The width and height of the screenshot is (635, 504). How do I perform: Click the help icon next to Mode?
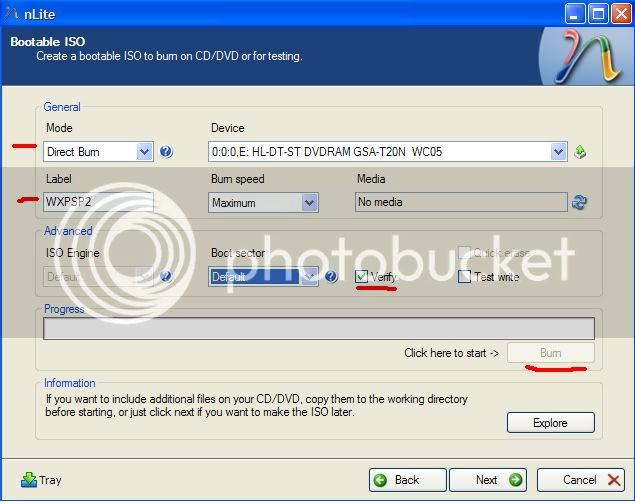point(166,152)
